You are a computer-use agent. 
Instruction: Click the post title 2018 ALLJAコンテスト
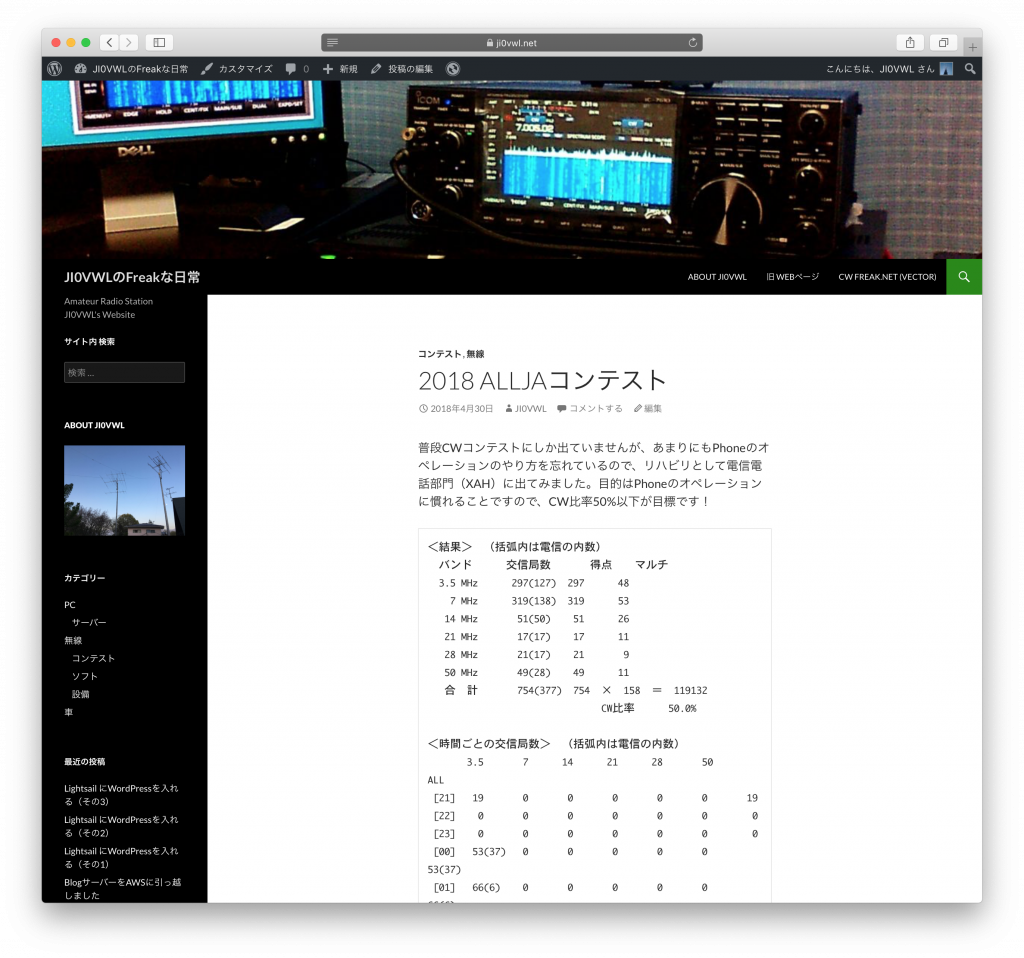(x=542, y=380)
